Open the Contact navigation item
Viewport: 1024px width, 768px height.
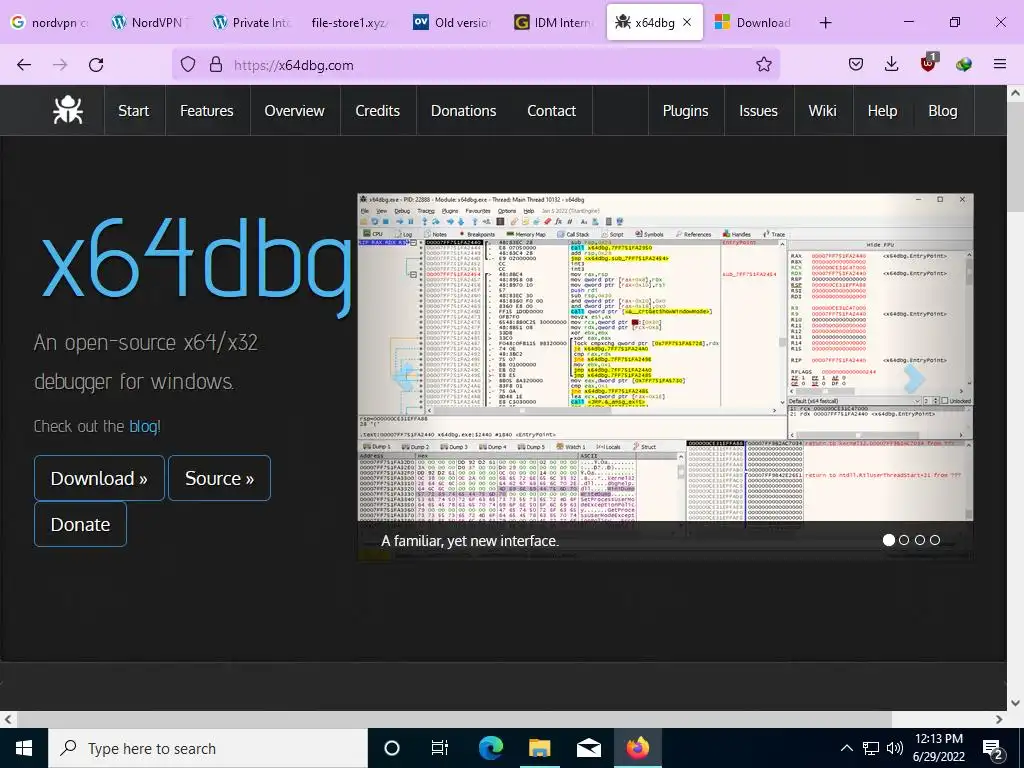coord(552,110)
